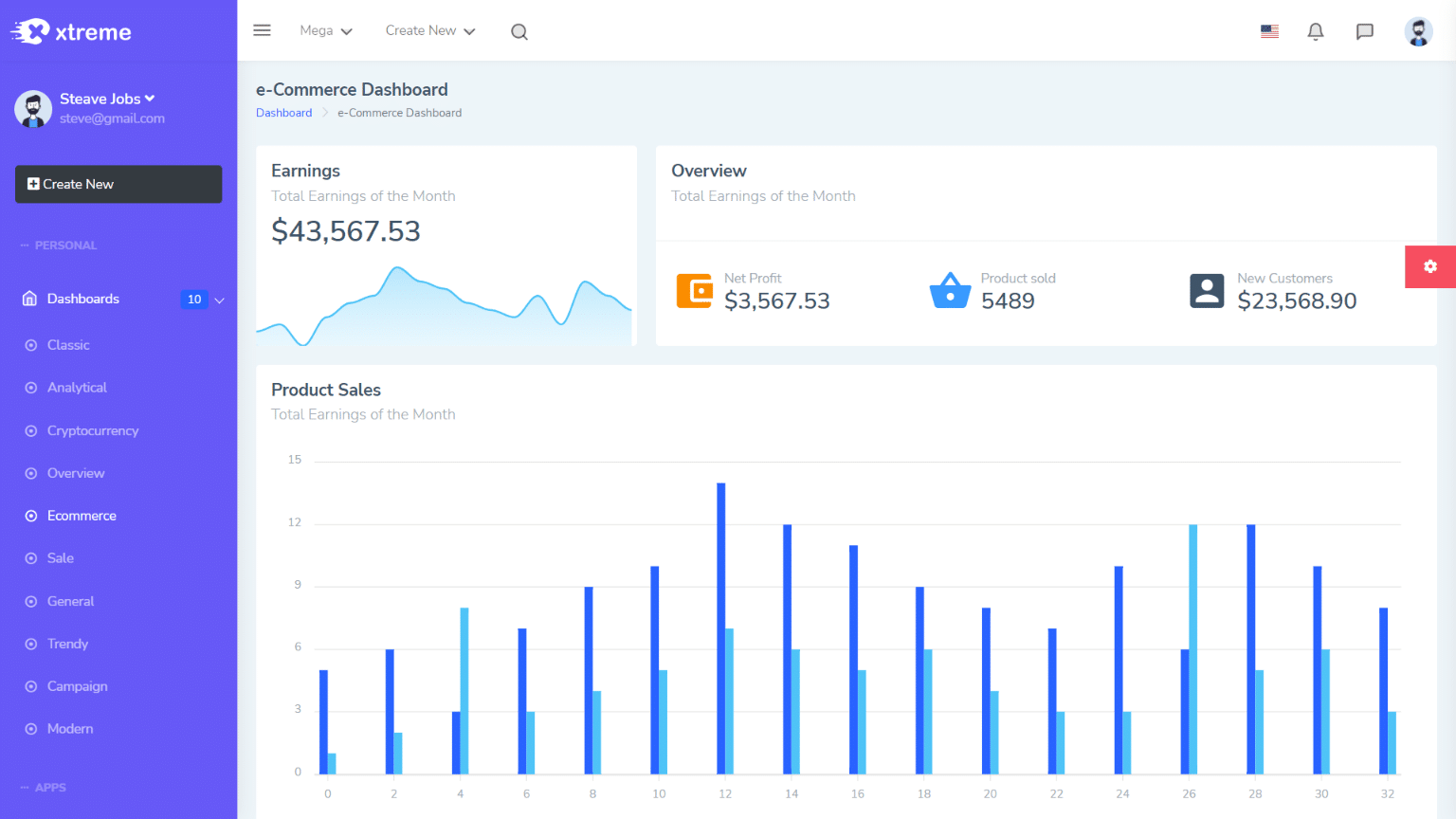Click the steve@gmail.com email text

tap(112, 118)
